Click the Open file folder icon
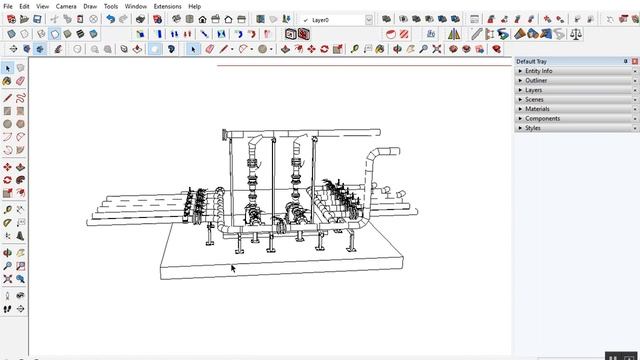The height and width of the screenshot is (360, 640). tap(24, 19)
